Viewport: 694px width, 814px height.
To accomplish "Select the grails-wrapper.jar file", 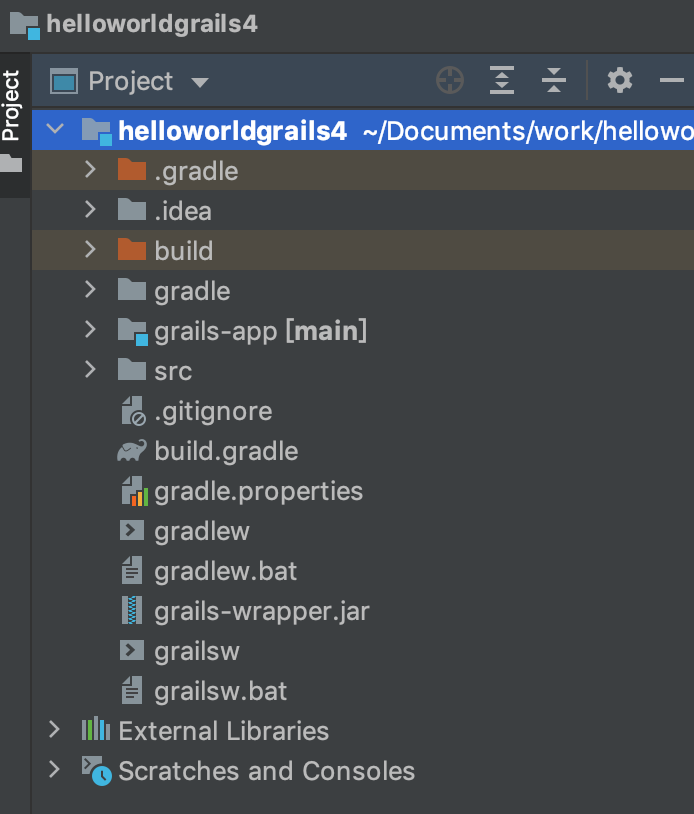I will (x=262, y=612).
